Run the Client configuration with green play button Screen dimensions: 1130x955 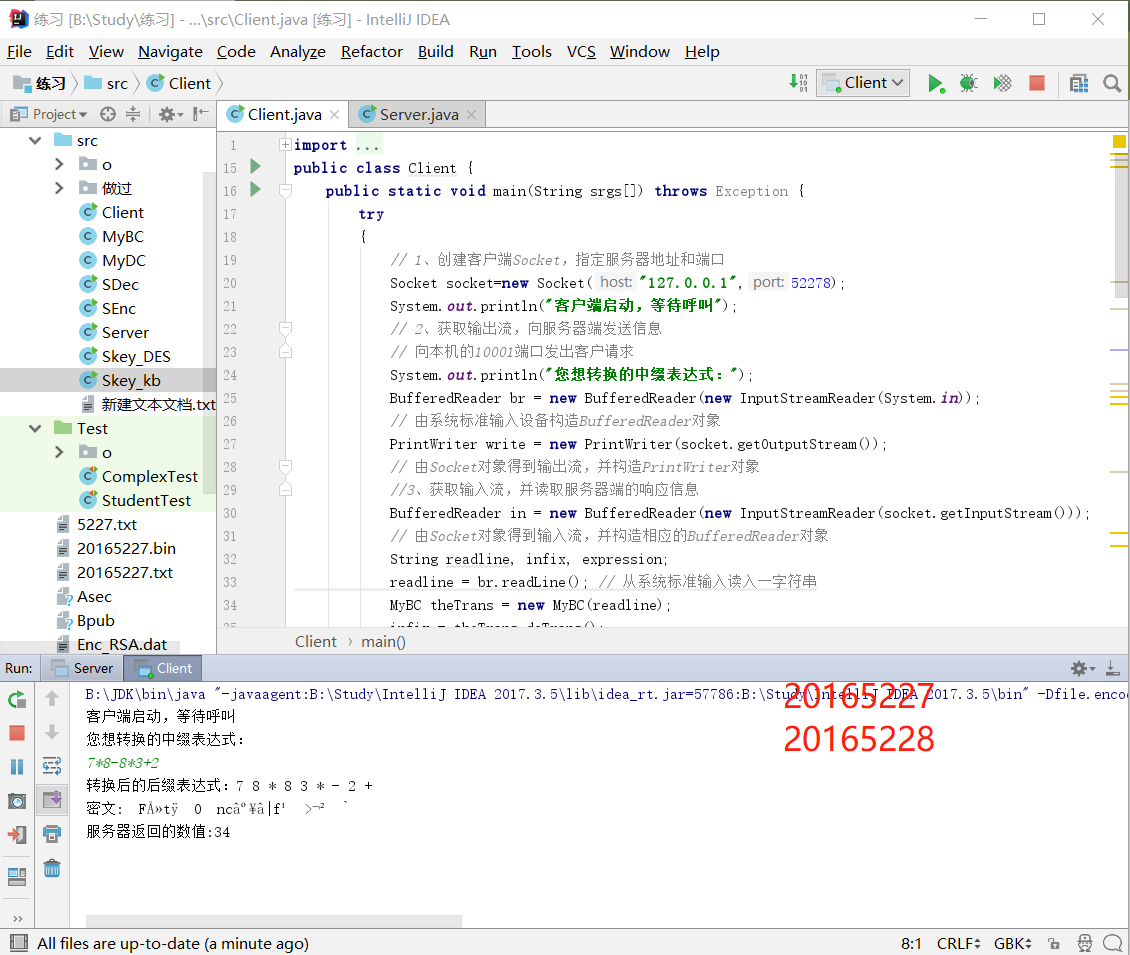[x=935, y=84]
